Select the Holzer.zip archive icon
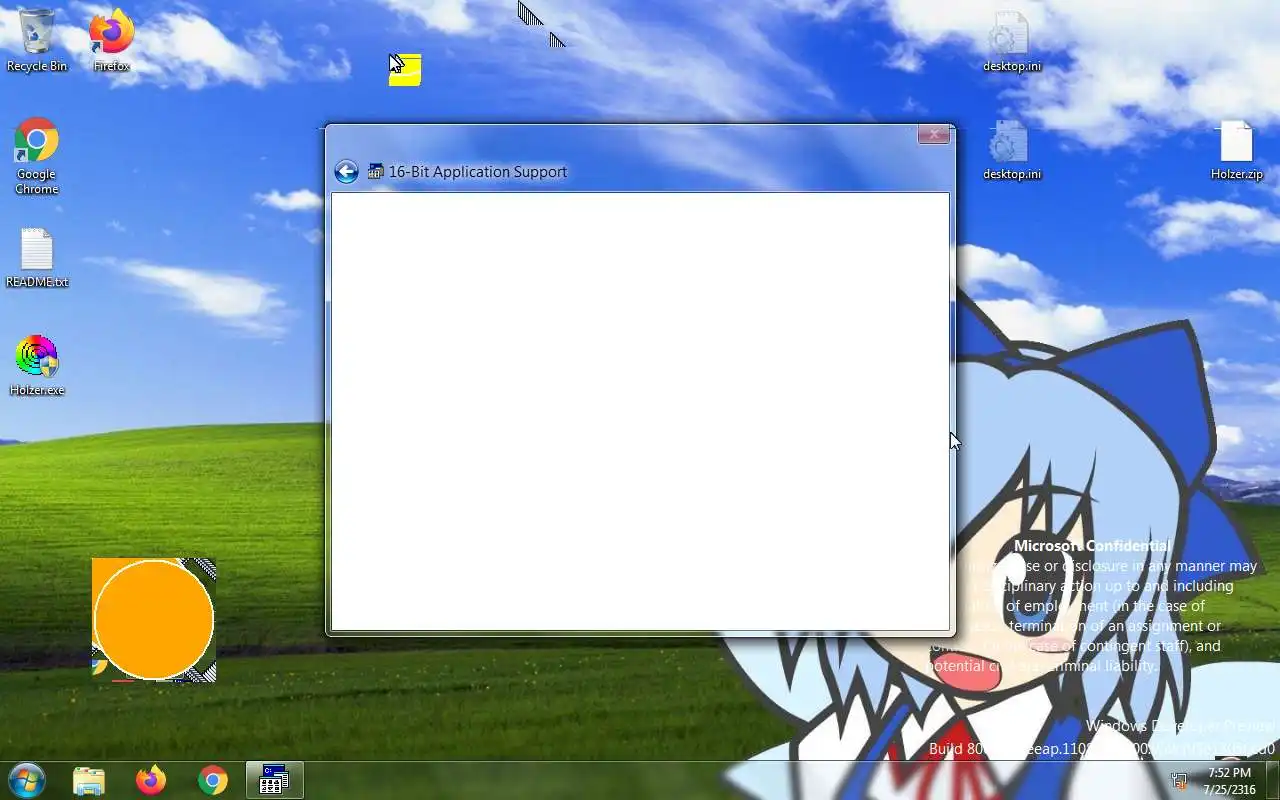 pos(1237,150)
